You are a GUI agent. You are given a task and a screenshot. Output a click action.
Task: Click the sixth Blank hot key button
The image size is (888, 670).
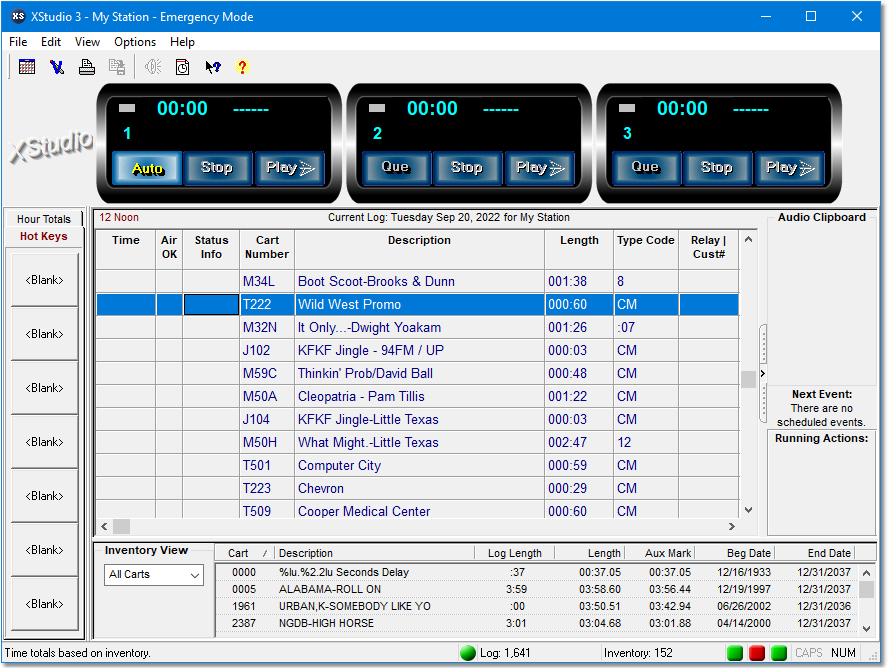point(45,550)
